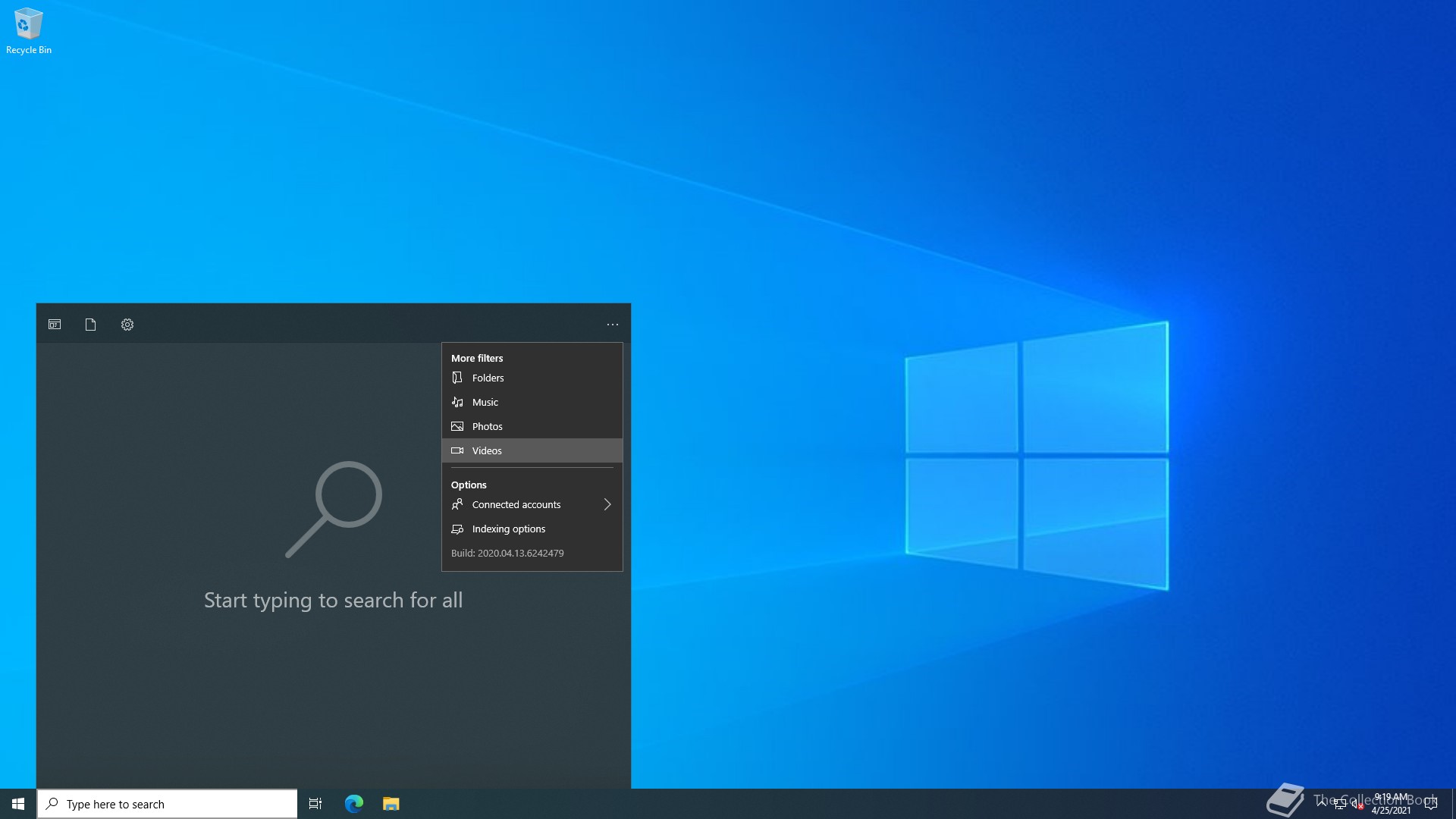Open File Explorer from the taskbar
The image size is (1456, 819).
click(391, 804)
